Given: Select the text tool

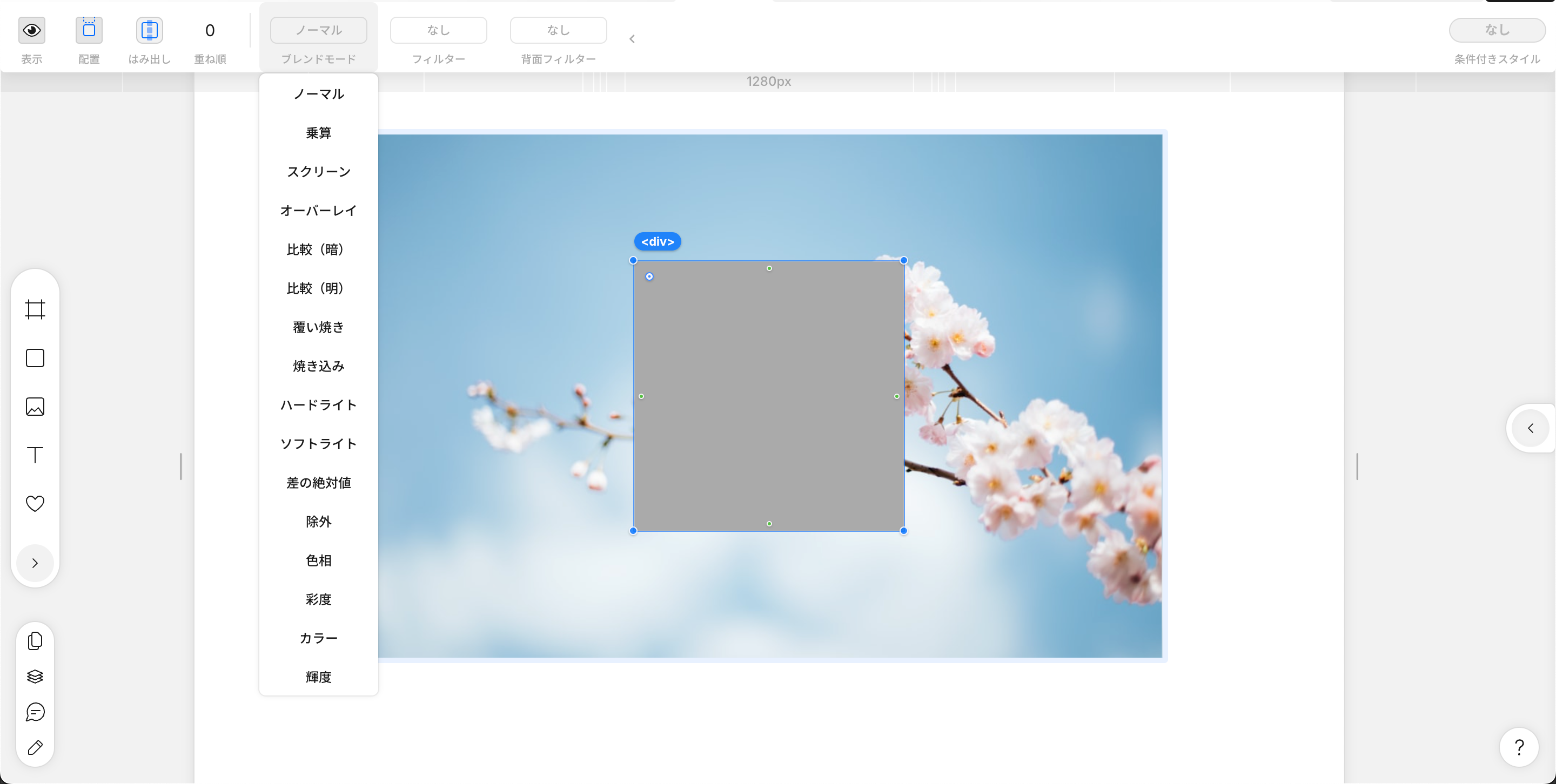Looking at the screenshot, I should pyautogui.click(x=35, y=455).
